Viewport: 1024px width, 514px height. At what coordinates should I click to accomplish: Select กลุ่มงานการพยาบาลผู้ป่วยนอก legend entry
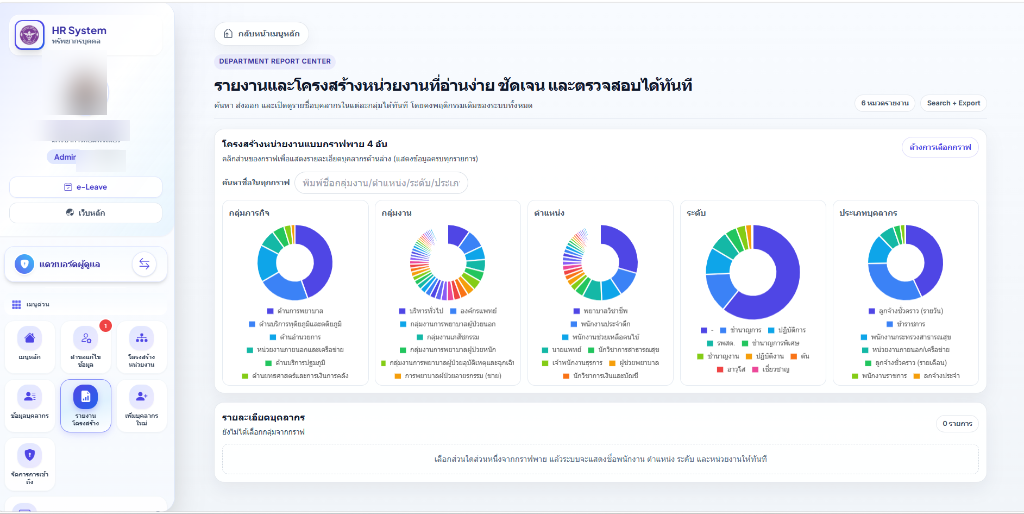(448, 323)
